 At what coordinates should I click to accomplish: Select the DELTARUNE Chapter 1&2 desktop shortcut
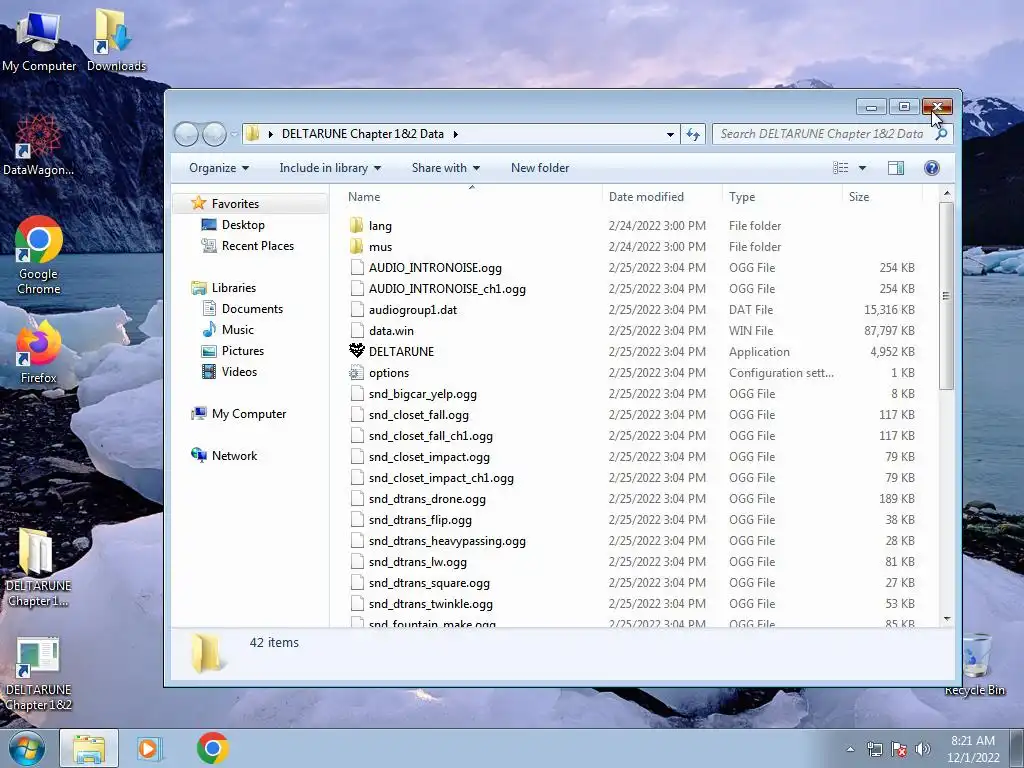[x=38, y=674]
